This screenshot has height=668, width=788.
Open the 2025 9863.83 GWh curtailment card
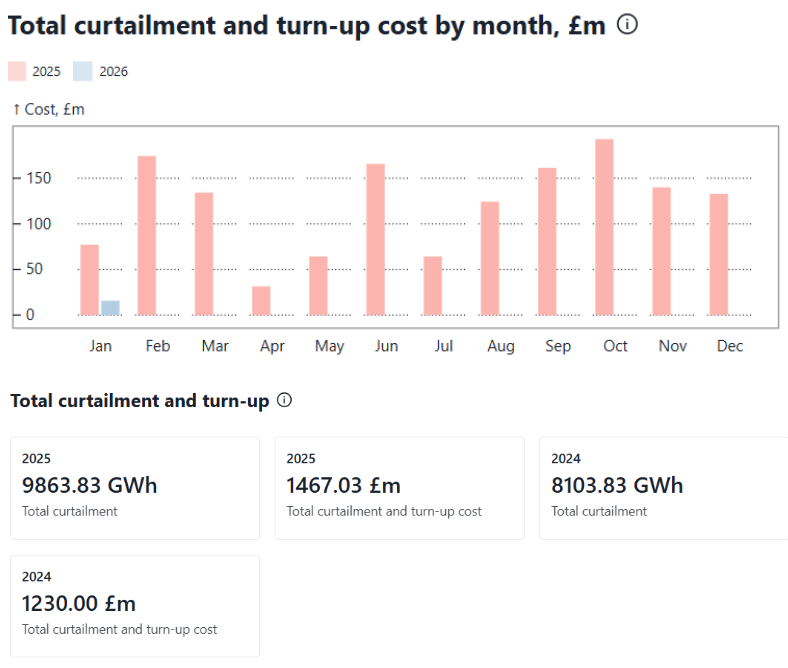[135, 488]
